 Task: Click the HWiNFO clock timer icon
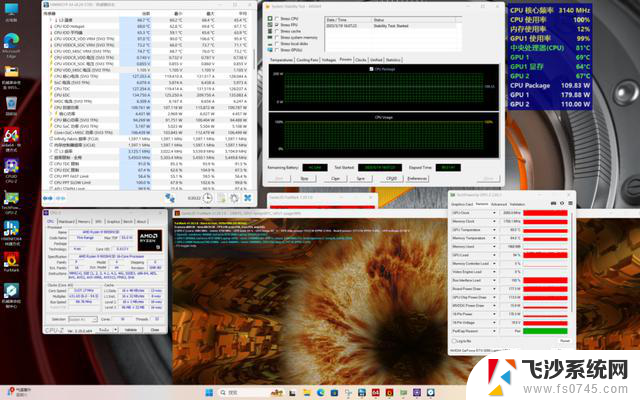point(207,198)
